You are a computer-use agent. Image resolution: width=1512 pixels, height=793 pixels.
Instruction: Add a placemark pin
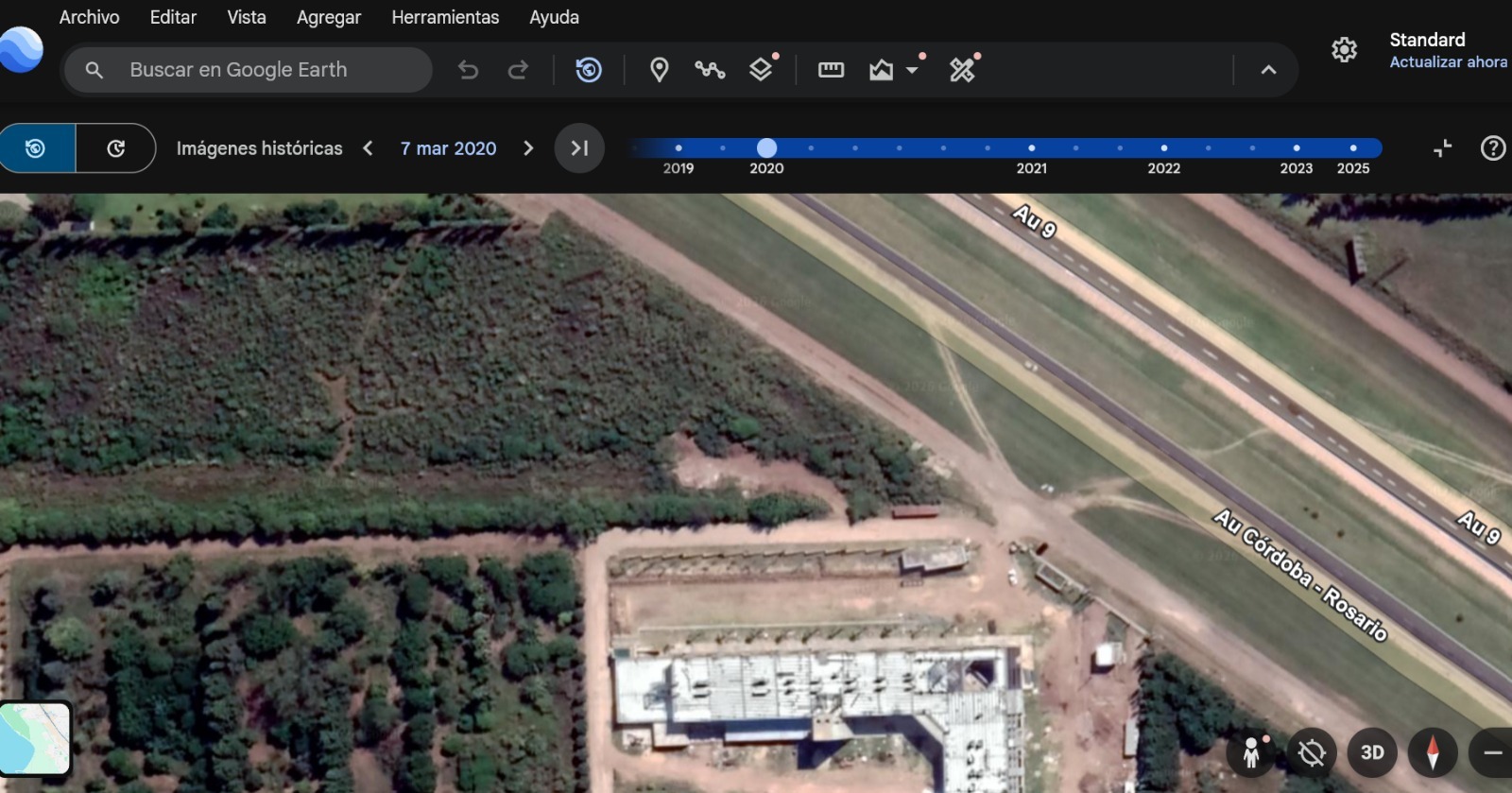click(x=660, y=70)
